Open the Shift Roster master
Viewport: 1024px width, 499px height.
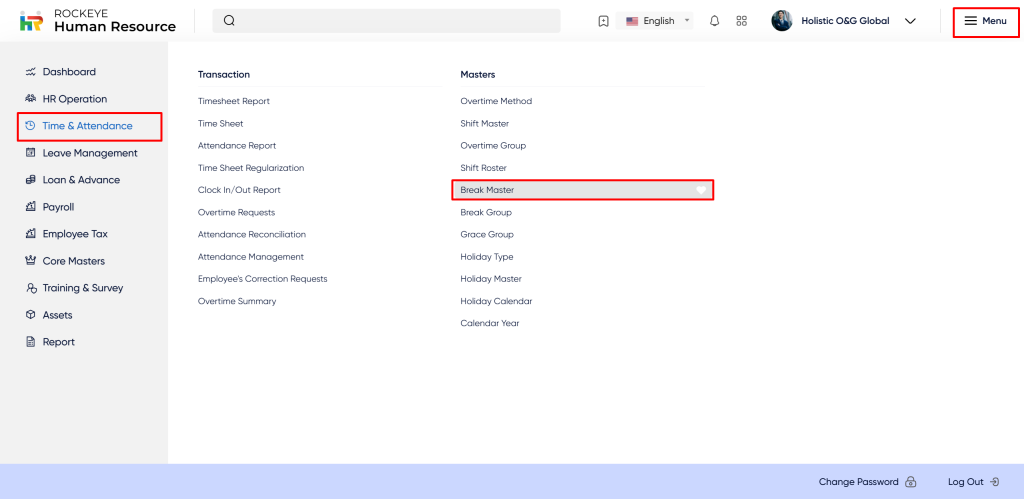pos(483,168)
